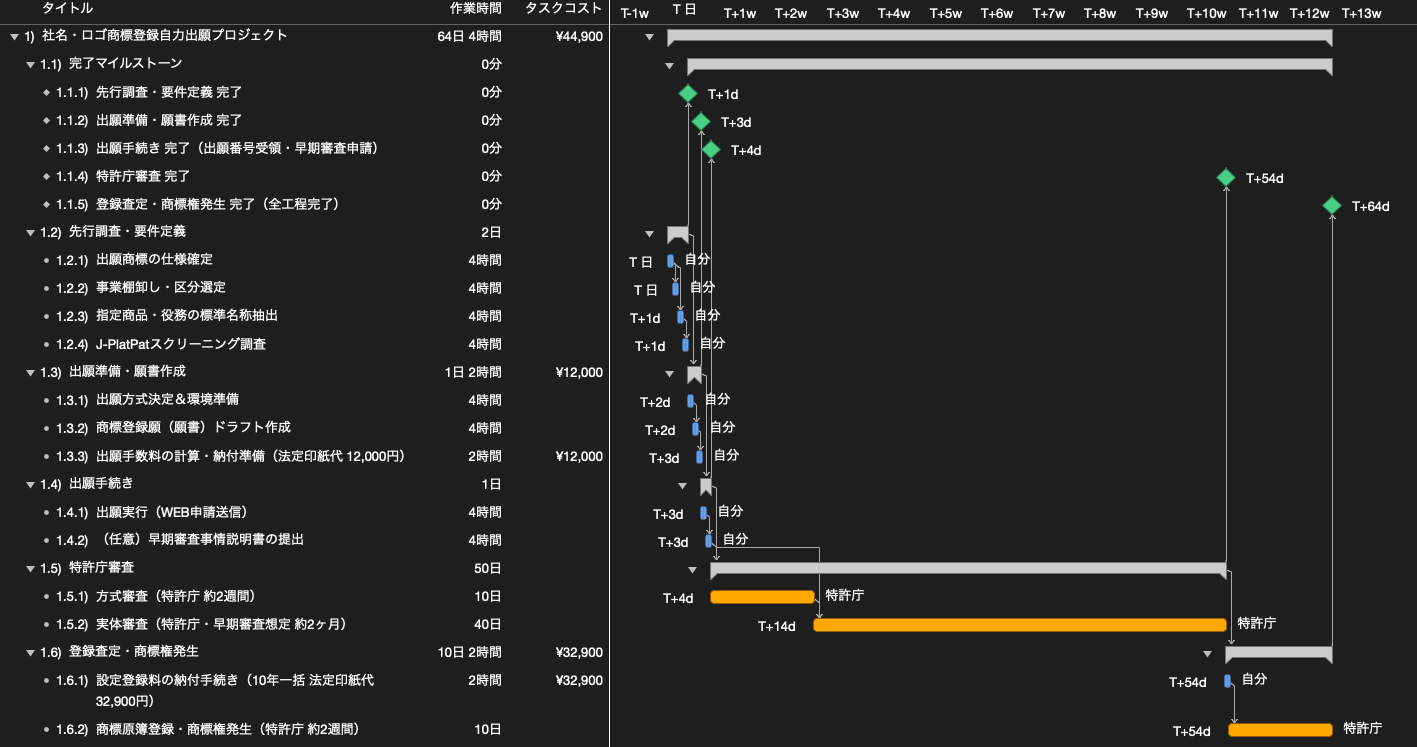
Task: Select the 特許庁審査 完了 milestone diamond at T+54d
Action: coord(1226,177)
